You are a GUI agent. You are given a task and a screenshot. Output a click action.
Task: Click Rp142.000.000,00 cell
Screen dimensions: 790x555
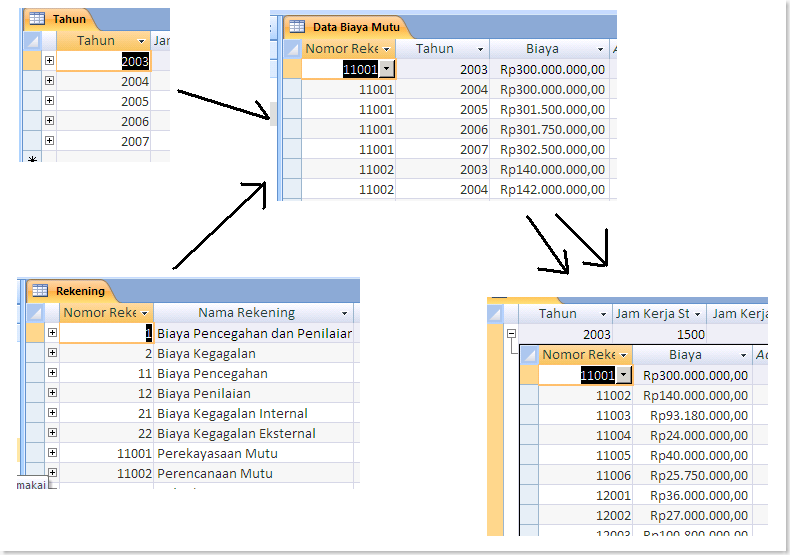coord(549,189)
